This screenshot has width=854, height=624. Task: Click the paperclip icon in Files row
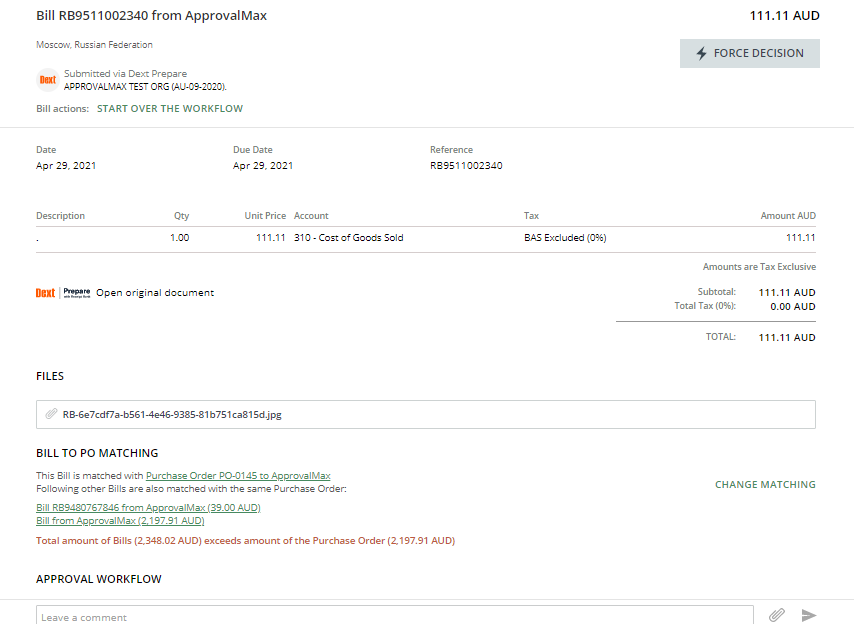51,414
